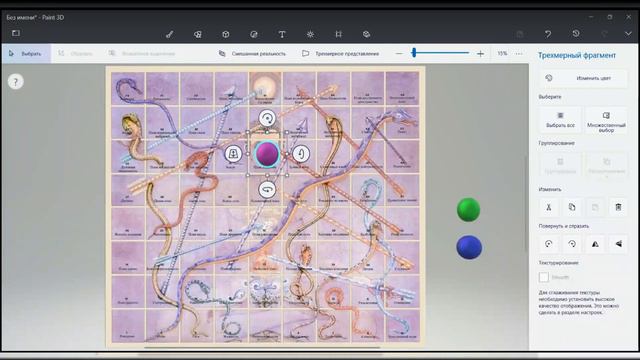Screen dimensions: 640x360
Task: Copy the selected 3D object
Action: 572,207
